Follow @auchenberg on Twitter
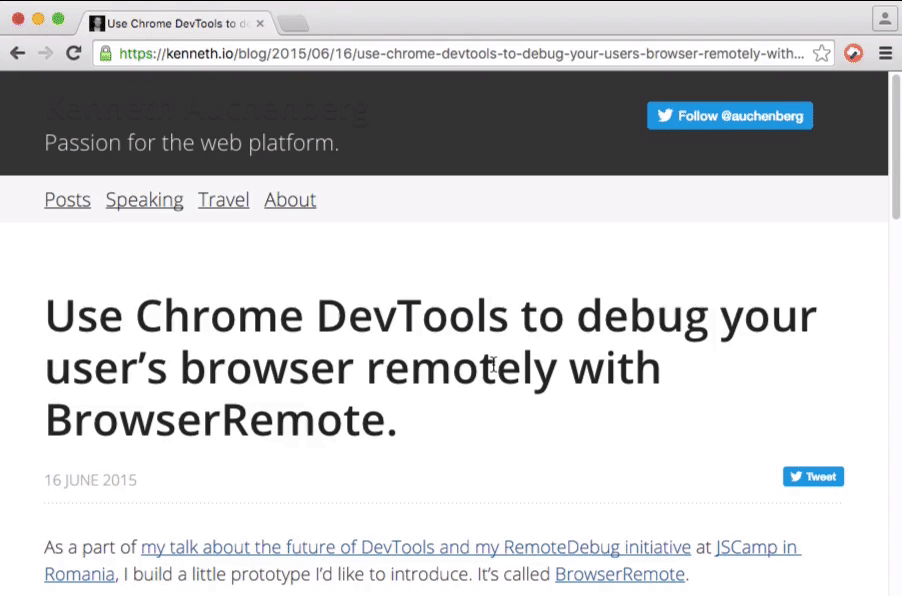 click(730, 116)
